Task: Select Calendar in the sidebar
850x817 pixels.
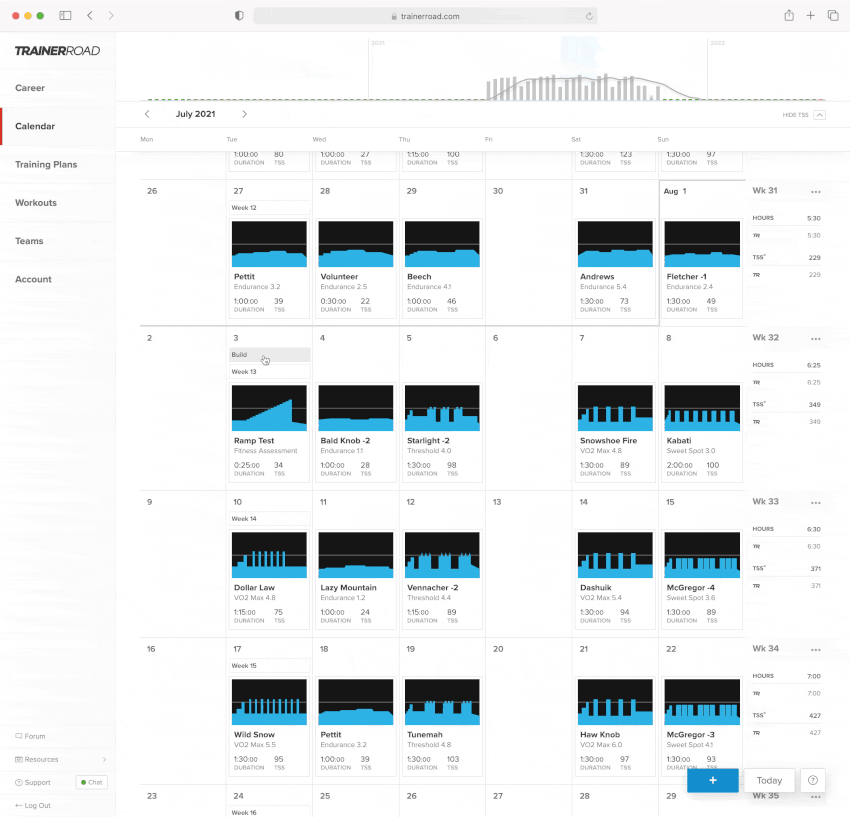Action: tap(35, 126)
